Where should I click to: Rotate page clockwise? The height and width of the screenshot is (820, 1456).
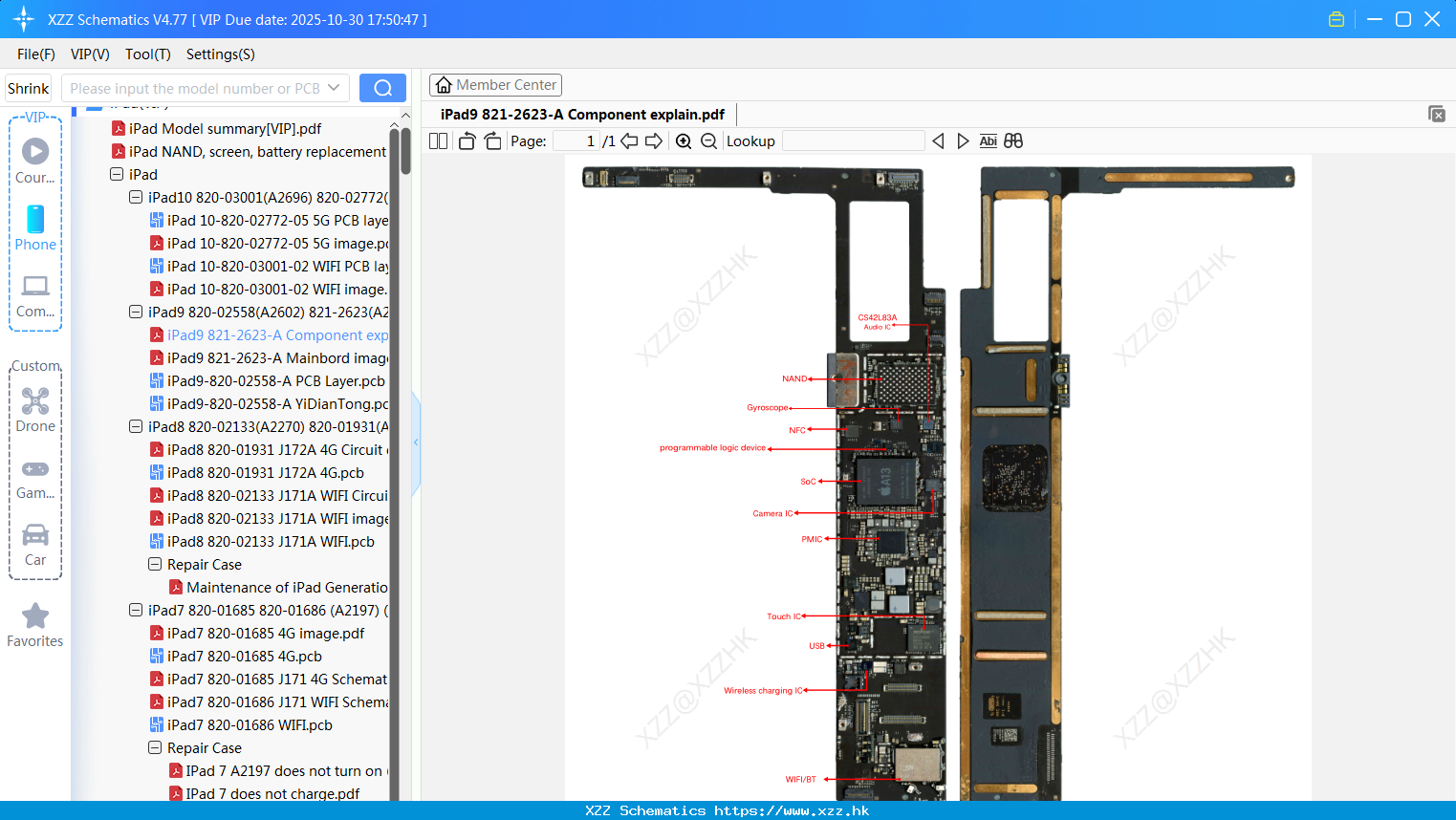click(x=492, y=141)
